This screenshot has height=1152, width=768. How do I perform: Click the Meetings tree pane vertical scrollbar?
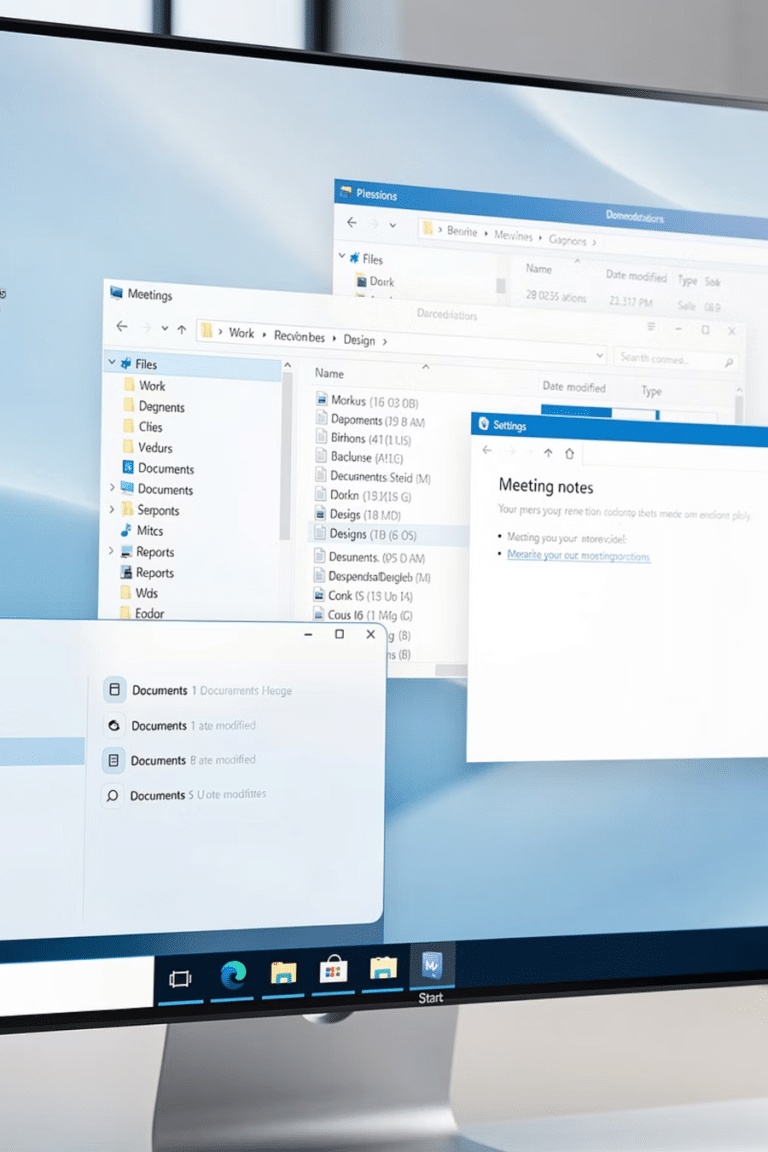[287, 456]
